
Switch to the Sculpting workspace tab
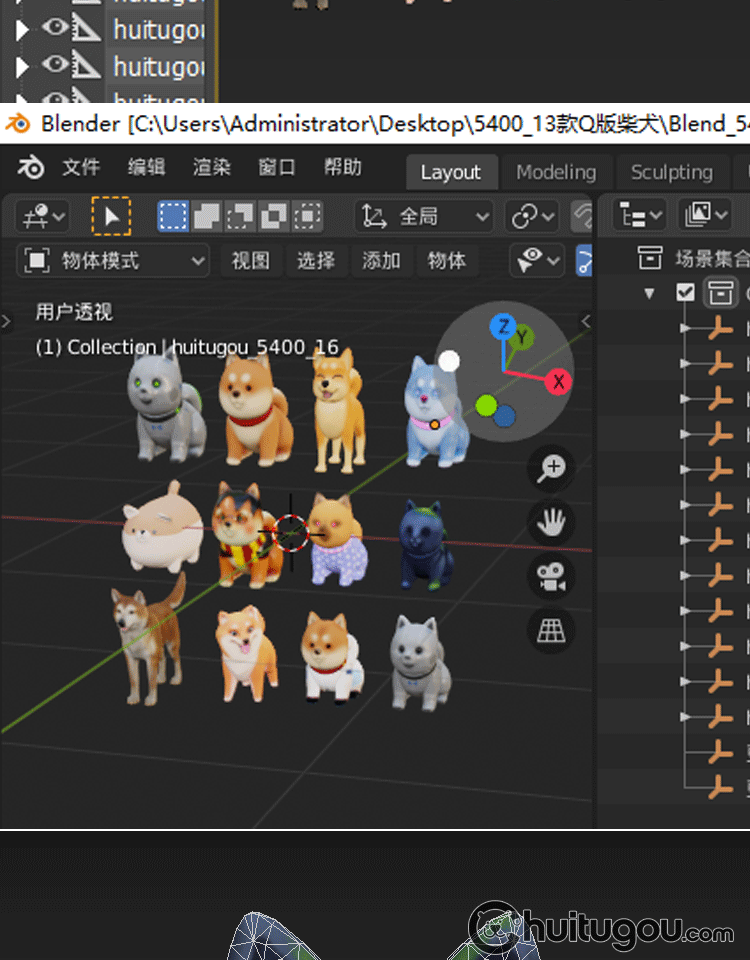click(x=671, y=172)
